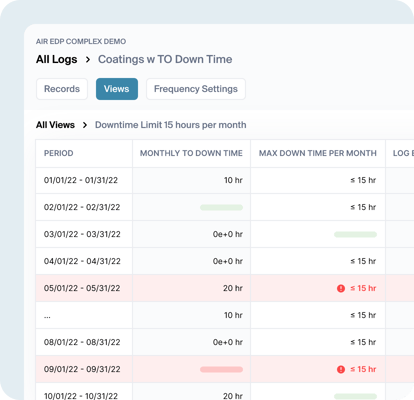Image resolution: width=414 pixels, height=400 pixels.
Task: Return to All Views breadcrumb
Action: coord(55,125)
